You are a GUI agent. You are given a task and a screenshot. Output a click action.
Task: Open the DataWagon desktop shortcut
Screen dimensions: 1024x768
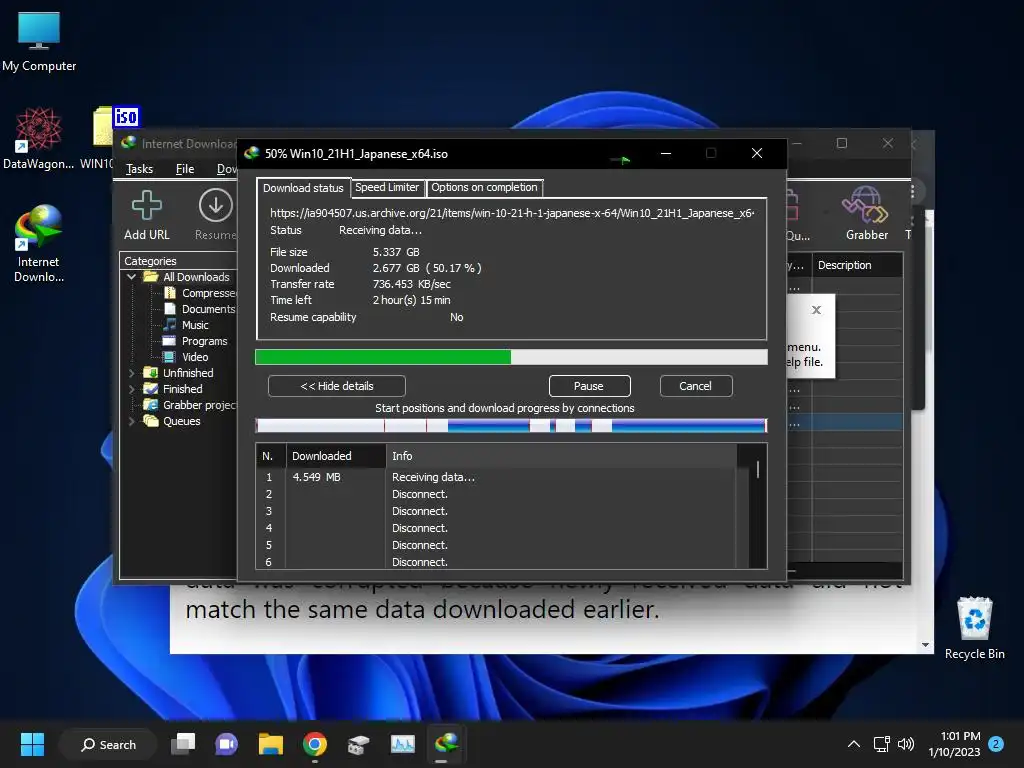pyautogui.click(x=38, y=140)
